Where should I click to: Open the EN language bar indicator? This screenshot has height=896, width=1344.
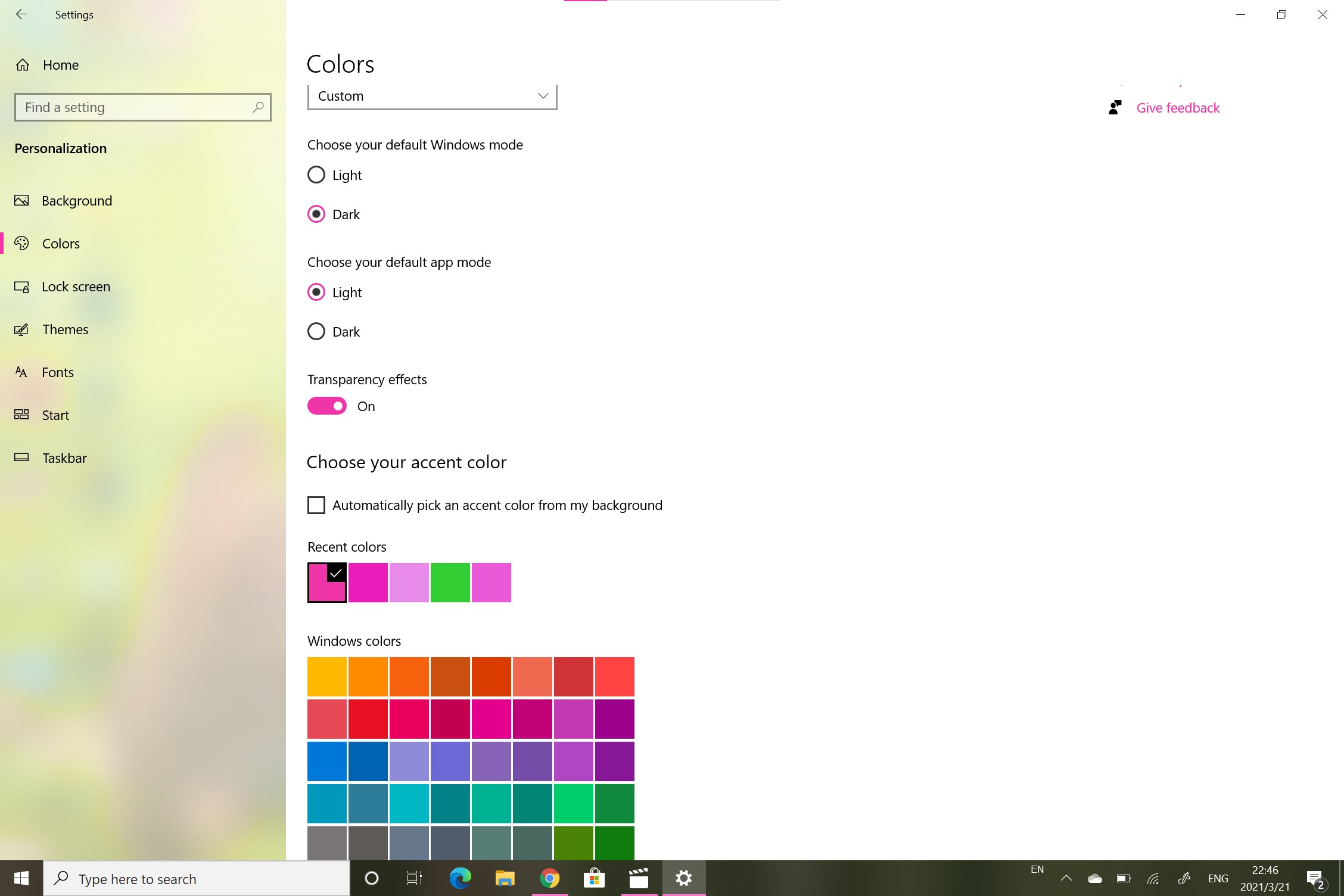1037,869
